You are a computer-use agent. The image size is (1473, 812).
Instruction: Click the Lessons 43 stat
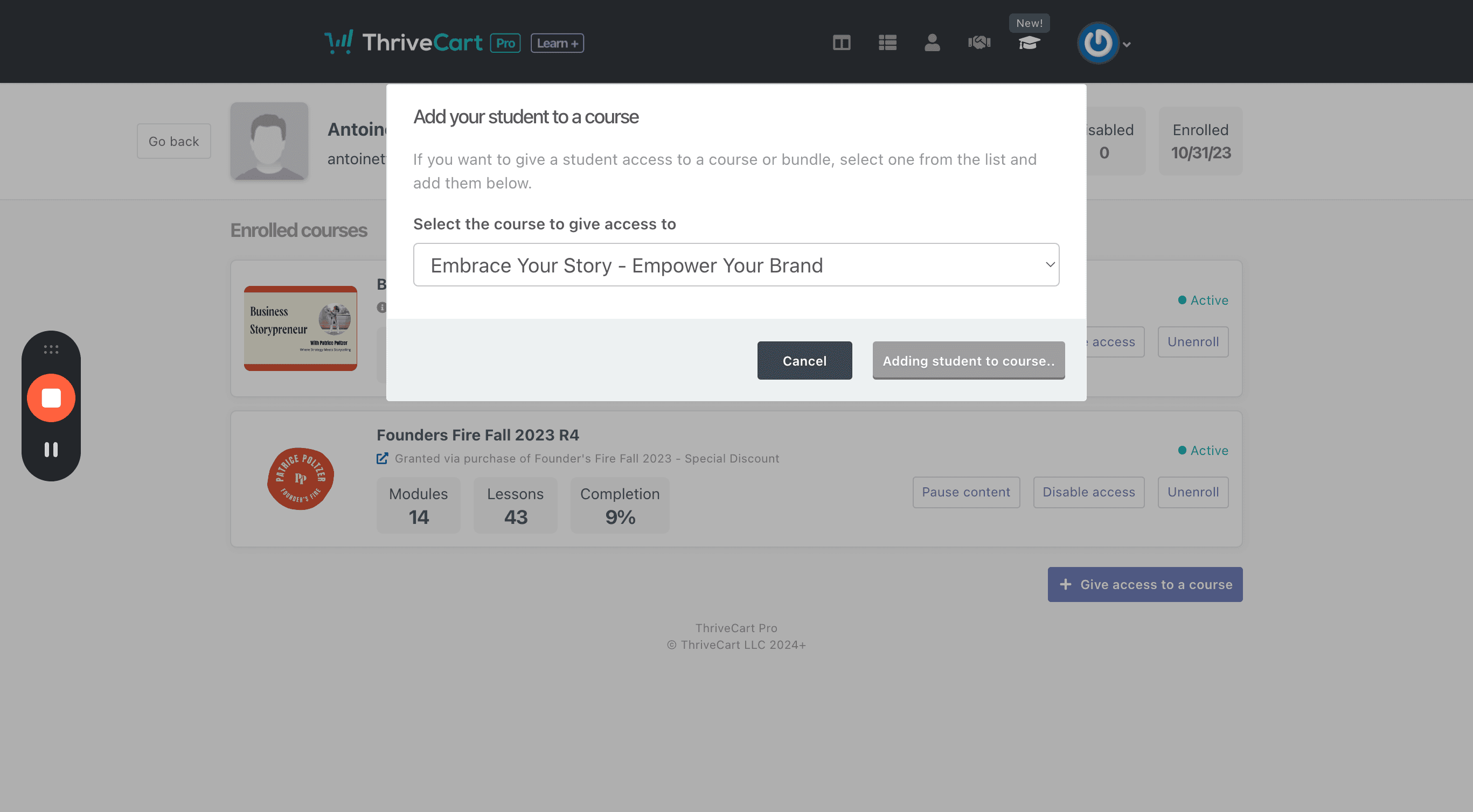point(515,506)
